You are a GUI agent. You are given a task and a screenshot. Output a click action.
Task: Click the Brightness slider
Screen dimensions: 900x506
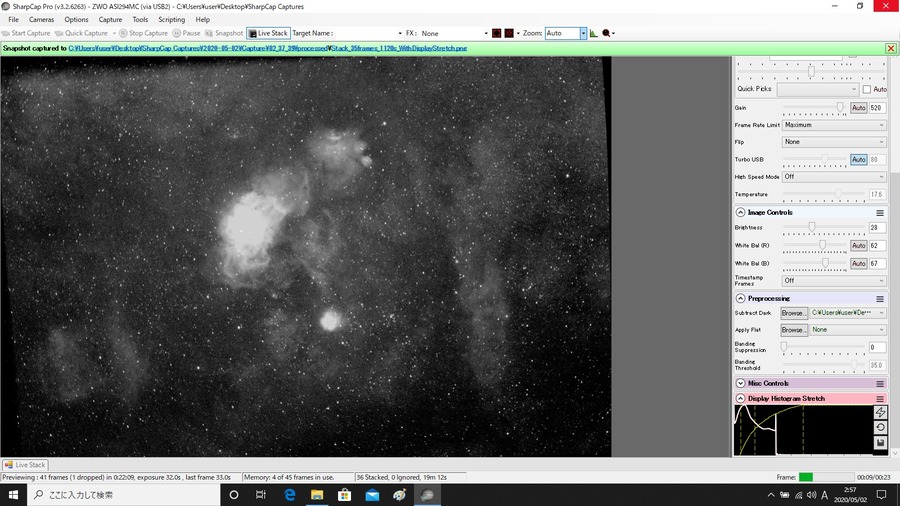tap(824, 228)
